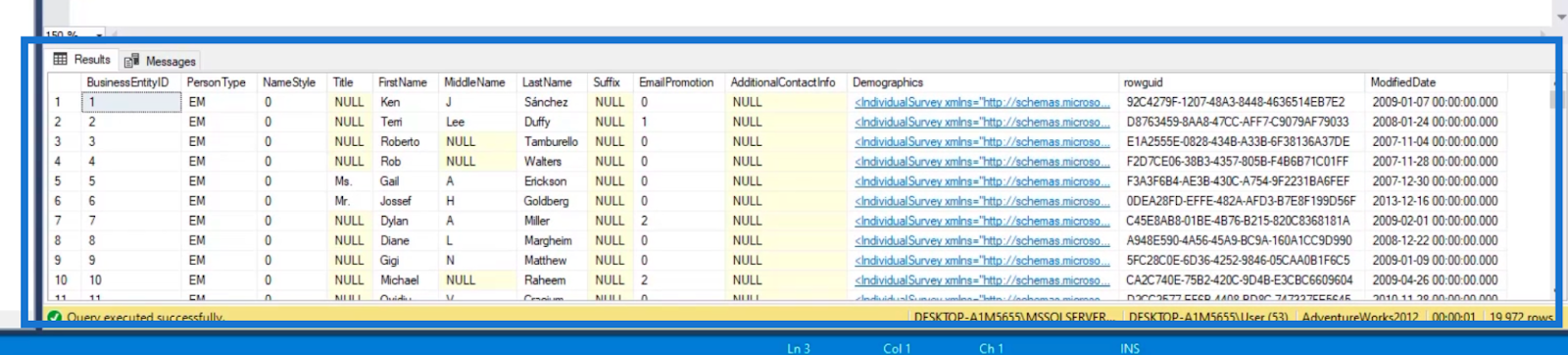Select rowguid cell starting with 92C4279F

(1243, 102)
